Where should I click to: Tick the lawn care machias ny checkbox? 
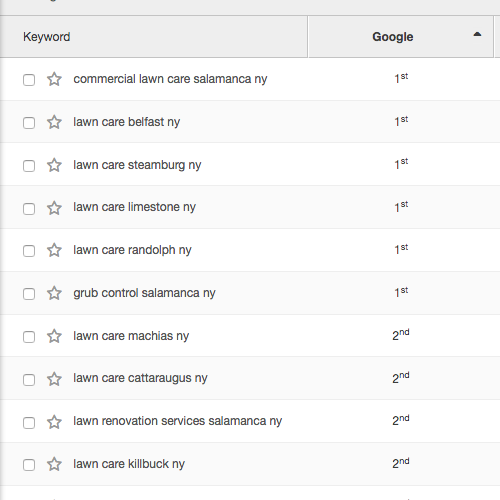[x=29, y=337]
